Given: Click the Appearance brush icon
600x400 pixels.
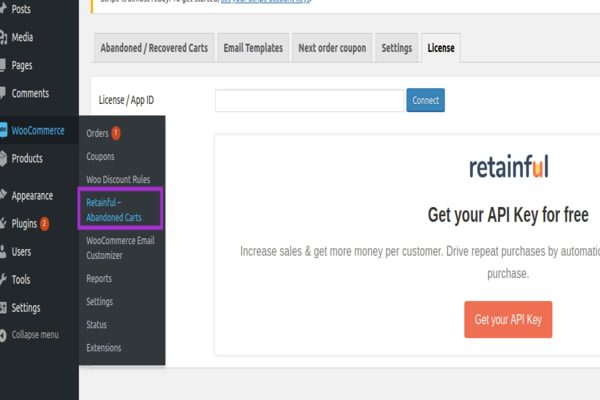Looking at the screenshot, I should [3, 195].
